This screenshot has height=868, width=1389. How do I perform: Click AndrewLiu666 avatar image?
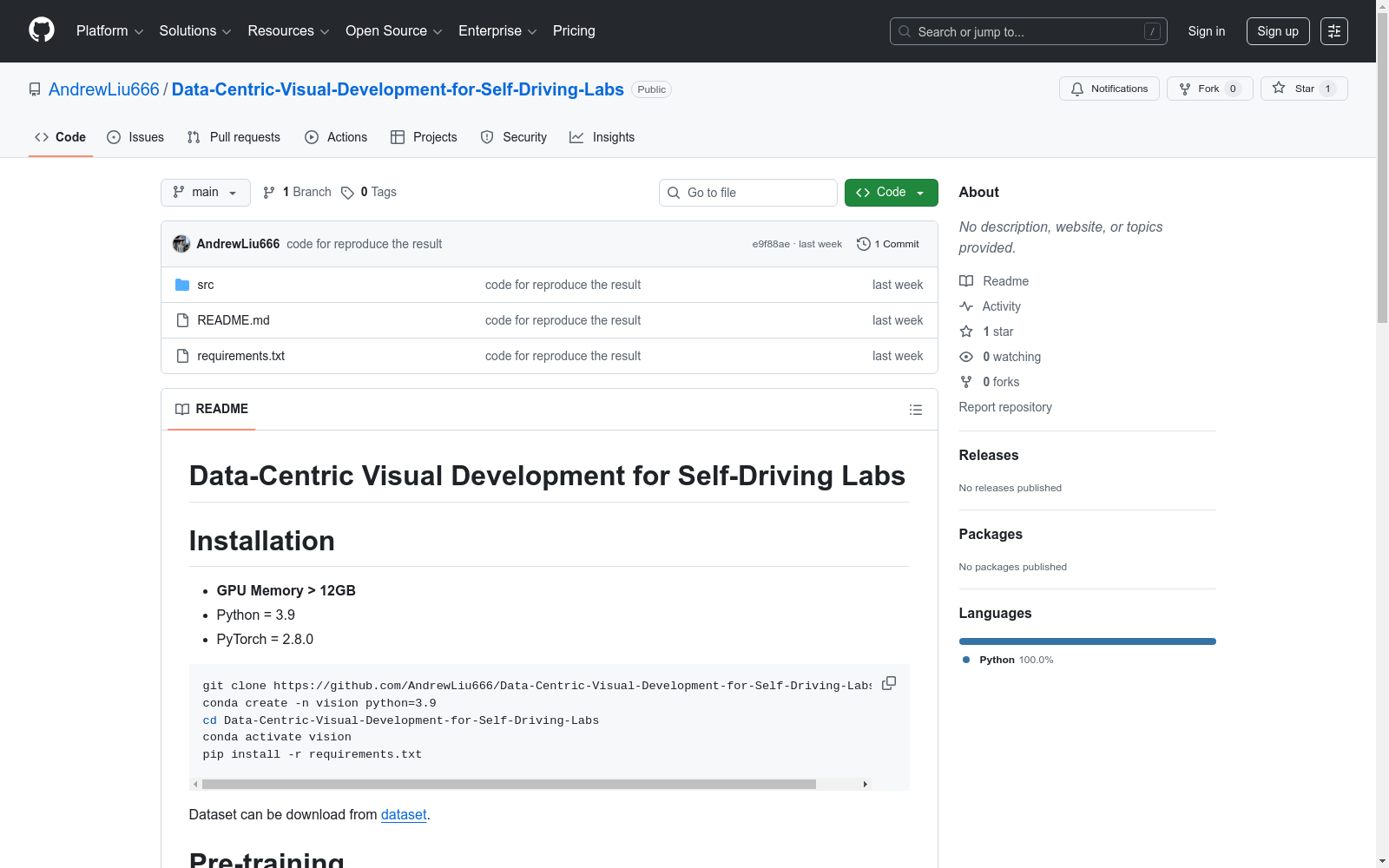tap(181, 244)
